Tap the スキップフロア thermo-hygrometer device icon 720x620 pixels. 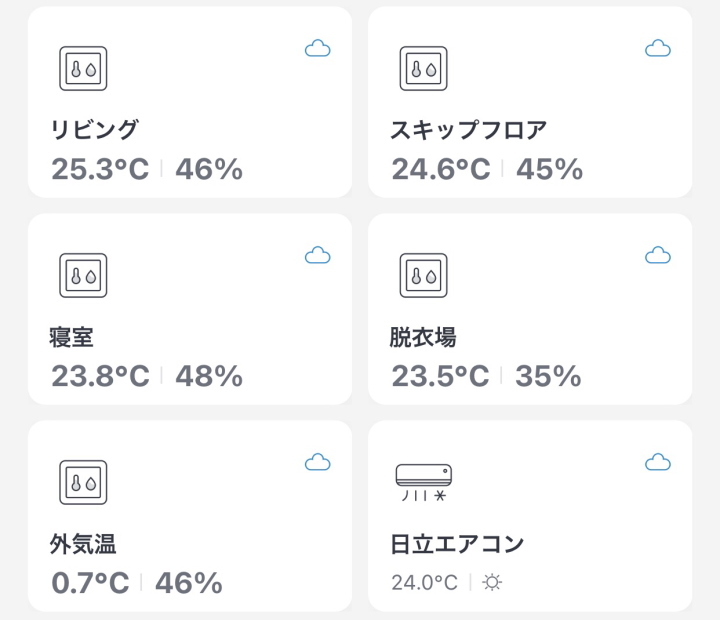[423, 68]
